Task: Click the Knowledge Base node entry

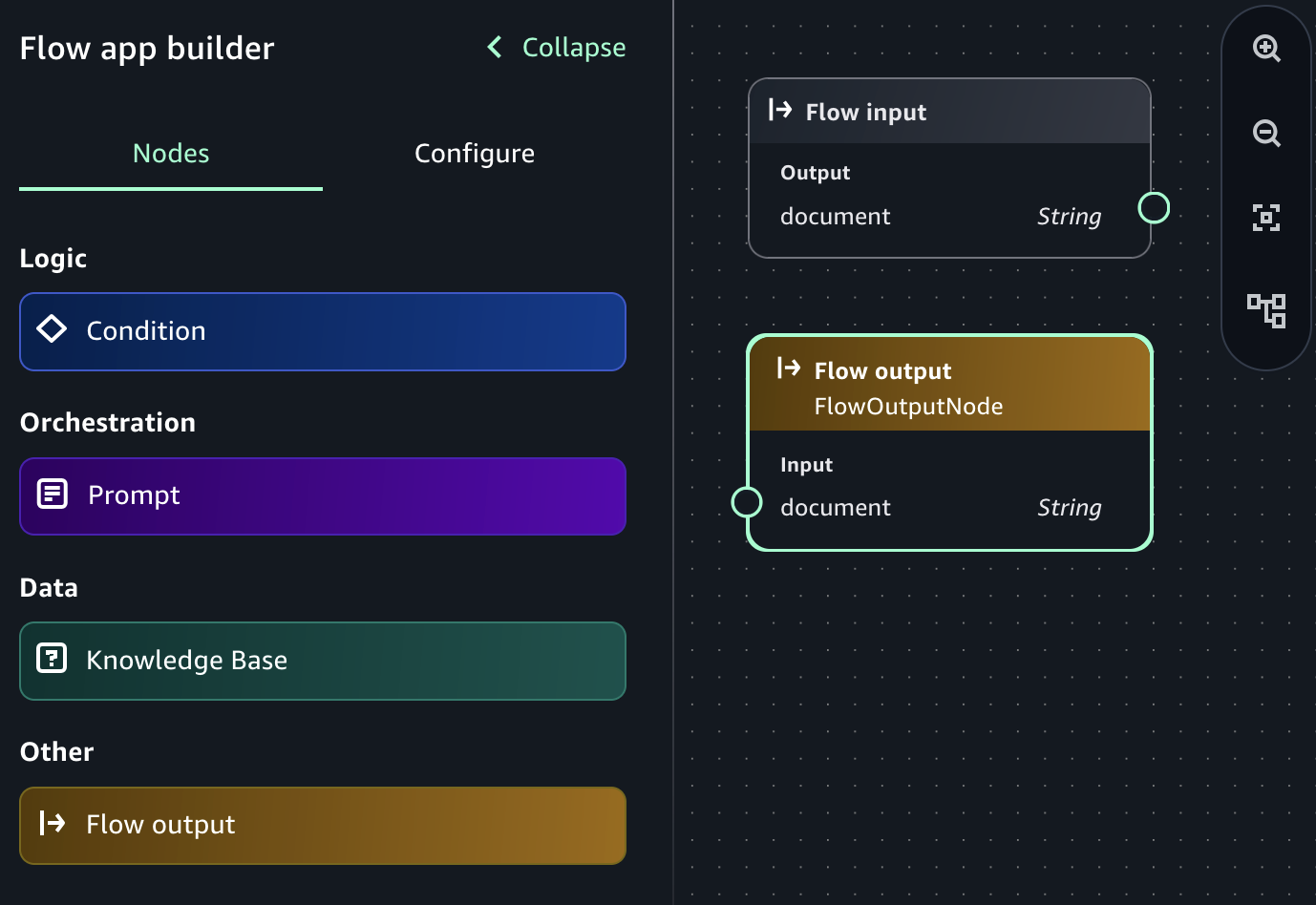Action: coord(322,660)
